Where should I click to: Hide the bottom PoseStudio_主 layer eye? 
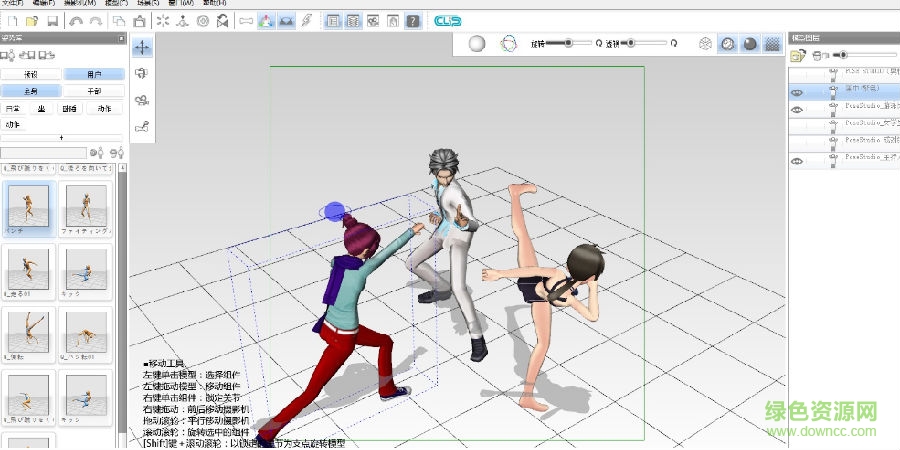(x=797, y=161)
